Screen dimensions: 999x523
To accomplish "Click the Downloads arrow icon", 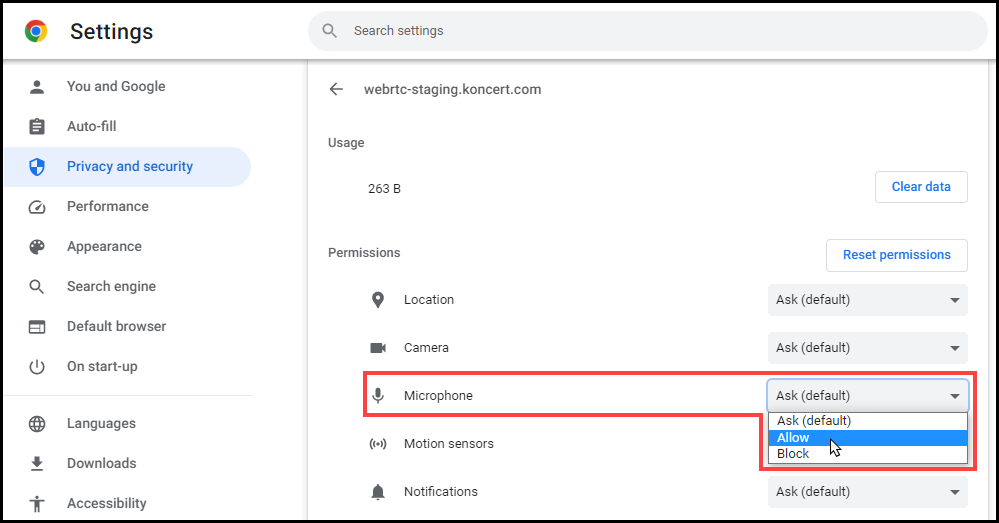I will (x=37, y=463).
